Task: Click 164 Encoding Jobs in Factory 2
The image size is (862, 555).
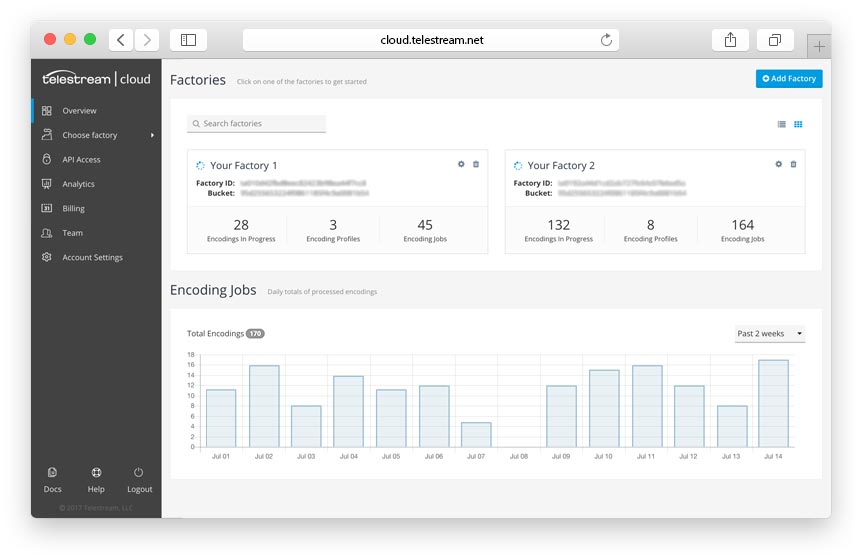Action: click(x=743, y=230)
